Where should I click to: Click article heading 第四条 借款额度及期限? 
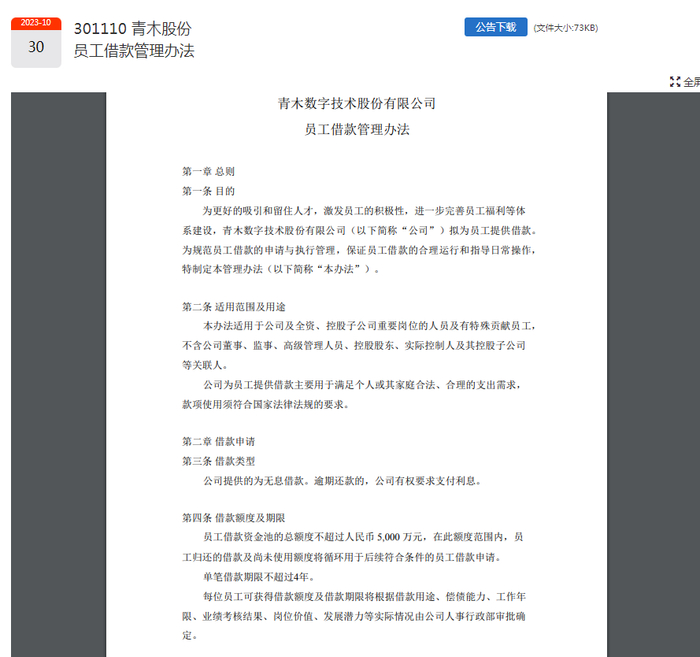coord(233,518)
